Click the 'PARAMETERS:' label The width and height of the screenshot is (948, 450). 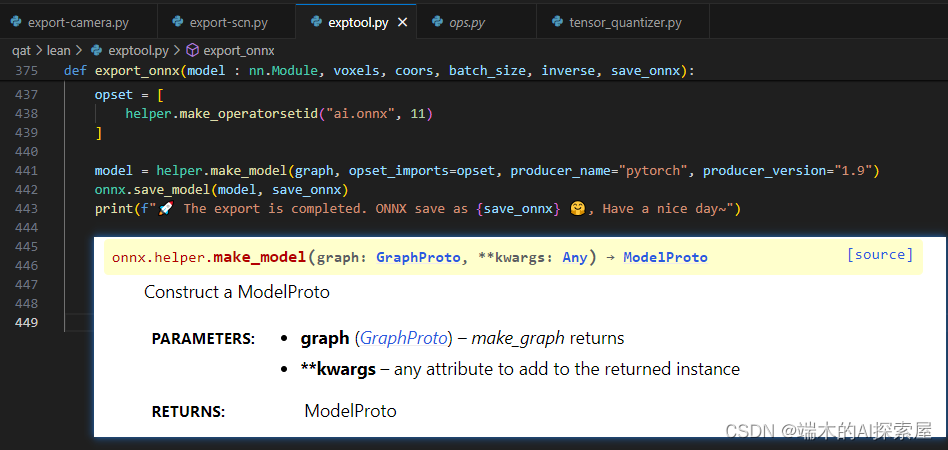(203, 339)
